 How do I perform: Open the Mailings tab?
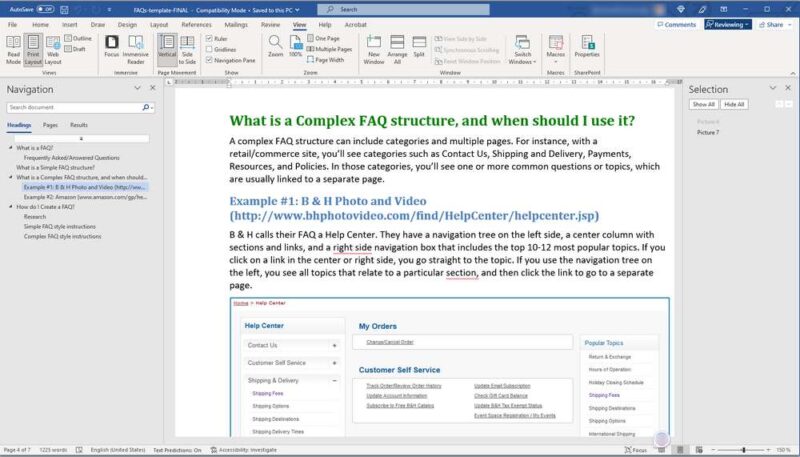(x=236, y=24)
